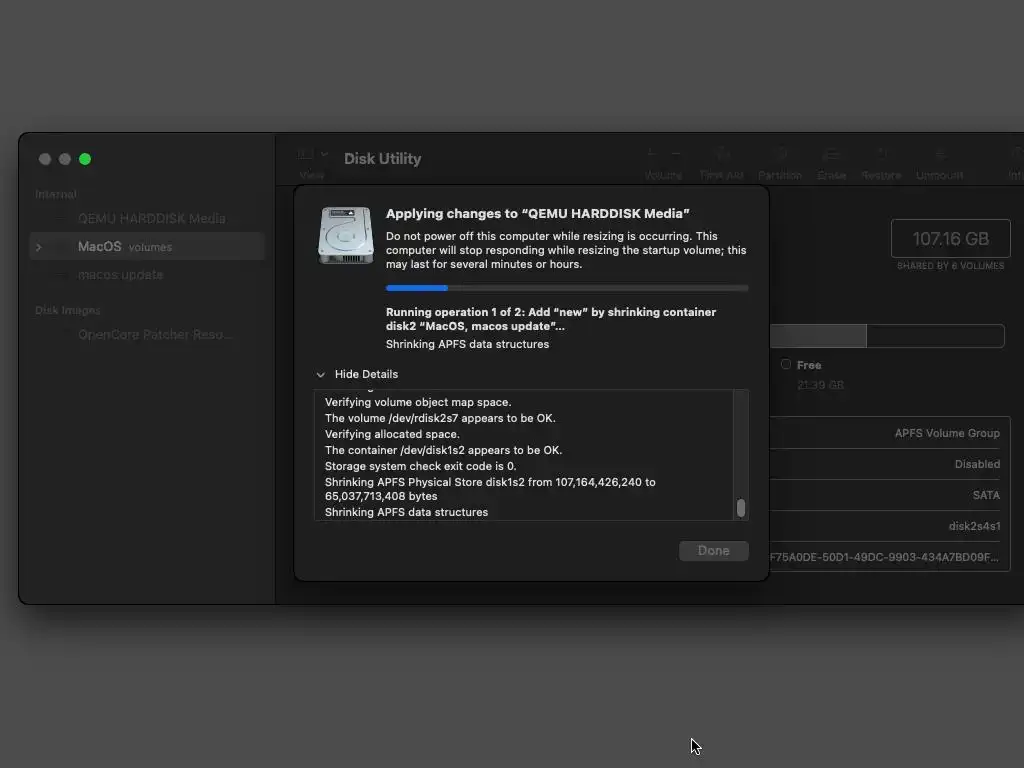The image size is (1024, 768).
Task: Click 'The container /dev/disk1s2 appears to be OK.'
Action: 443,450
